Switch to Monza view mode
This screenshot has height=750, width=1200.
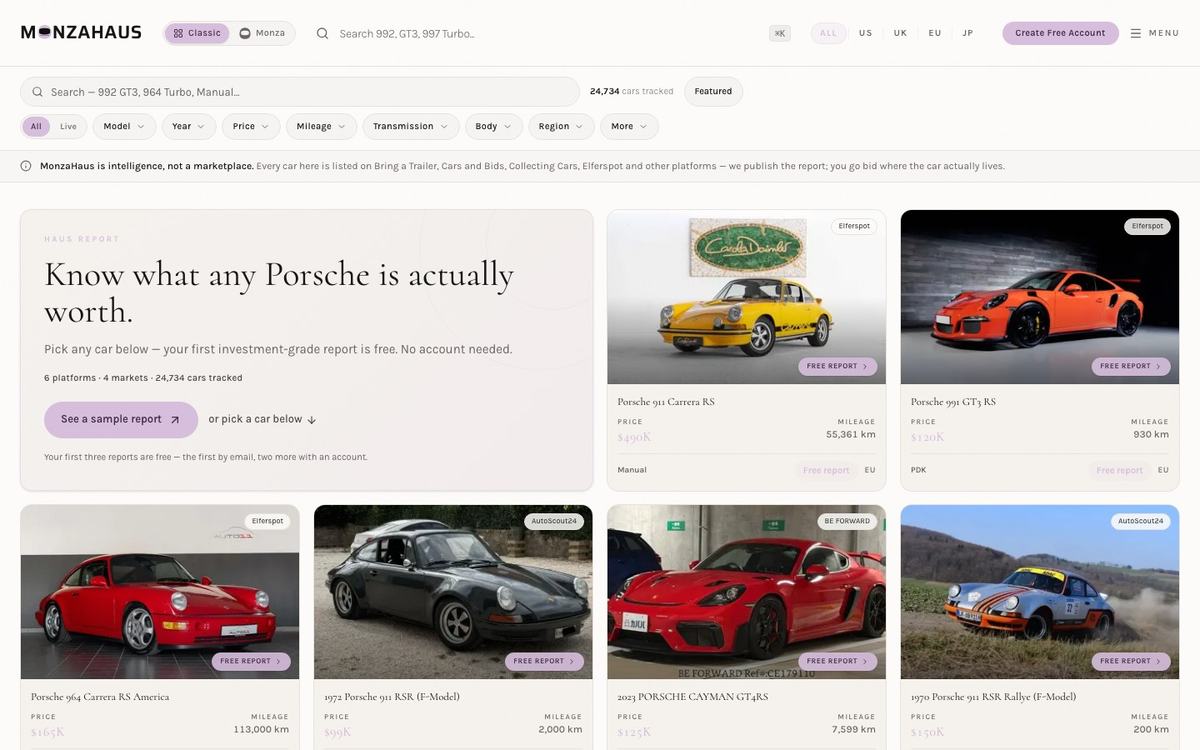point(262,33)
